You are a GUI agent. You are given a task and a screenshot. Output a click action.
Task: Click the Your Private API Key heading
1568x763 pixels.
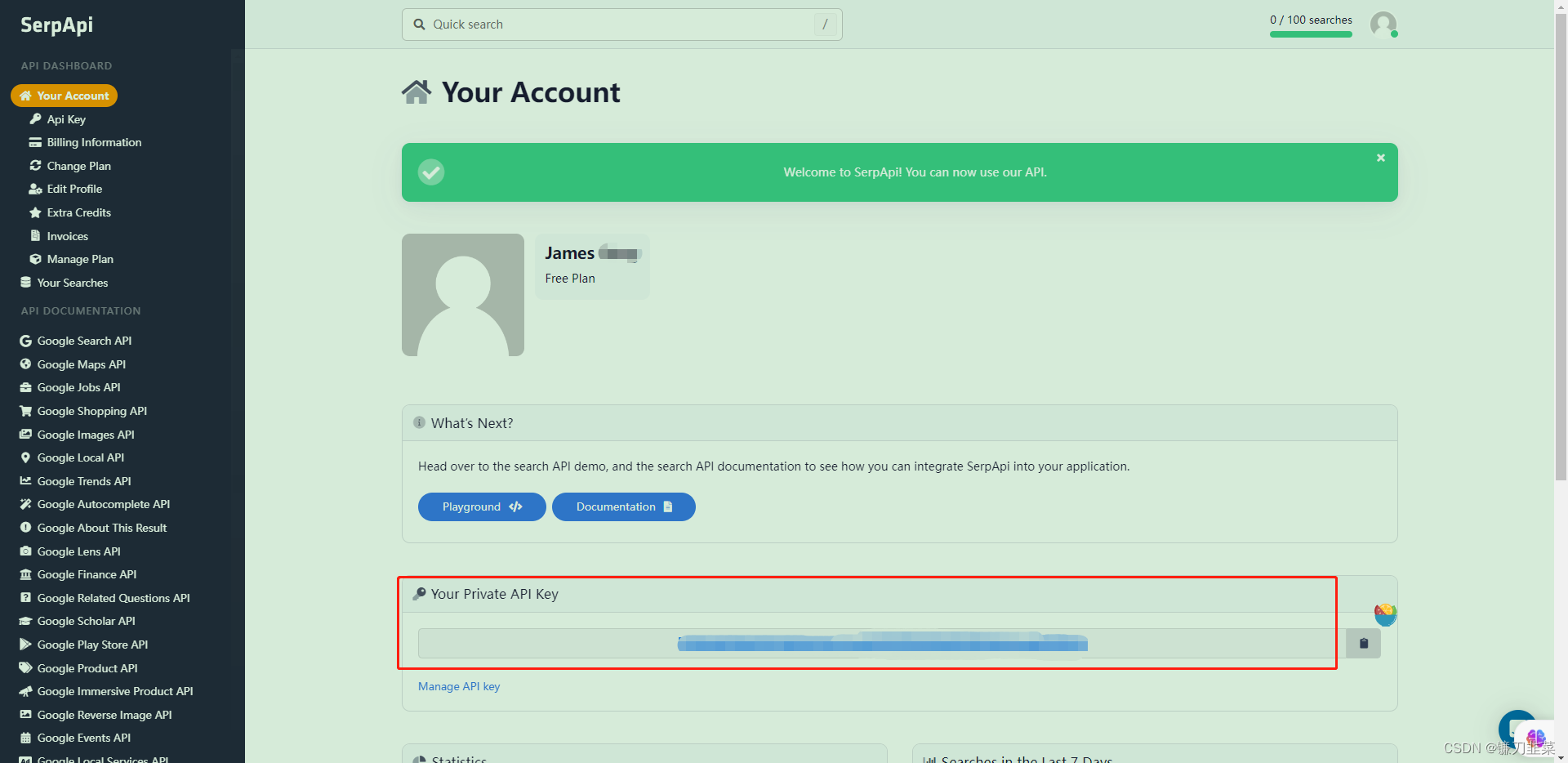pos(494,594)
